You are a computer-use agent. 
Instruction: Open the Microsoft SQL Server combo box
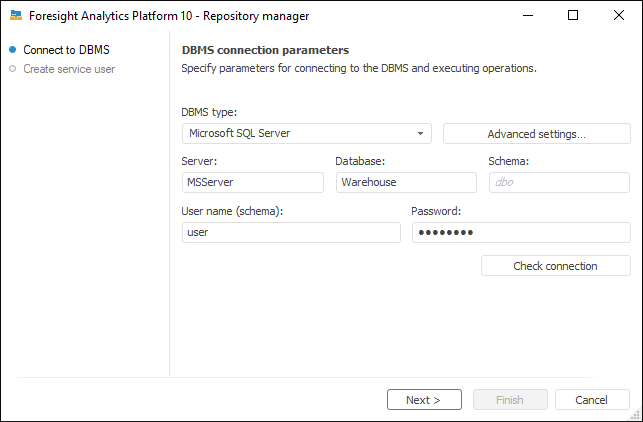pos(300,133)
